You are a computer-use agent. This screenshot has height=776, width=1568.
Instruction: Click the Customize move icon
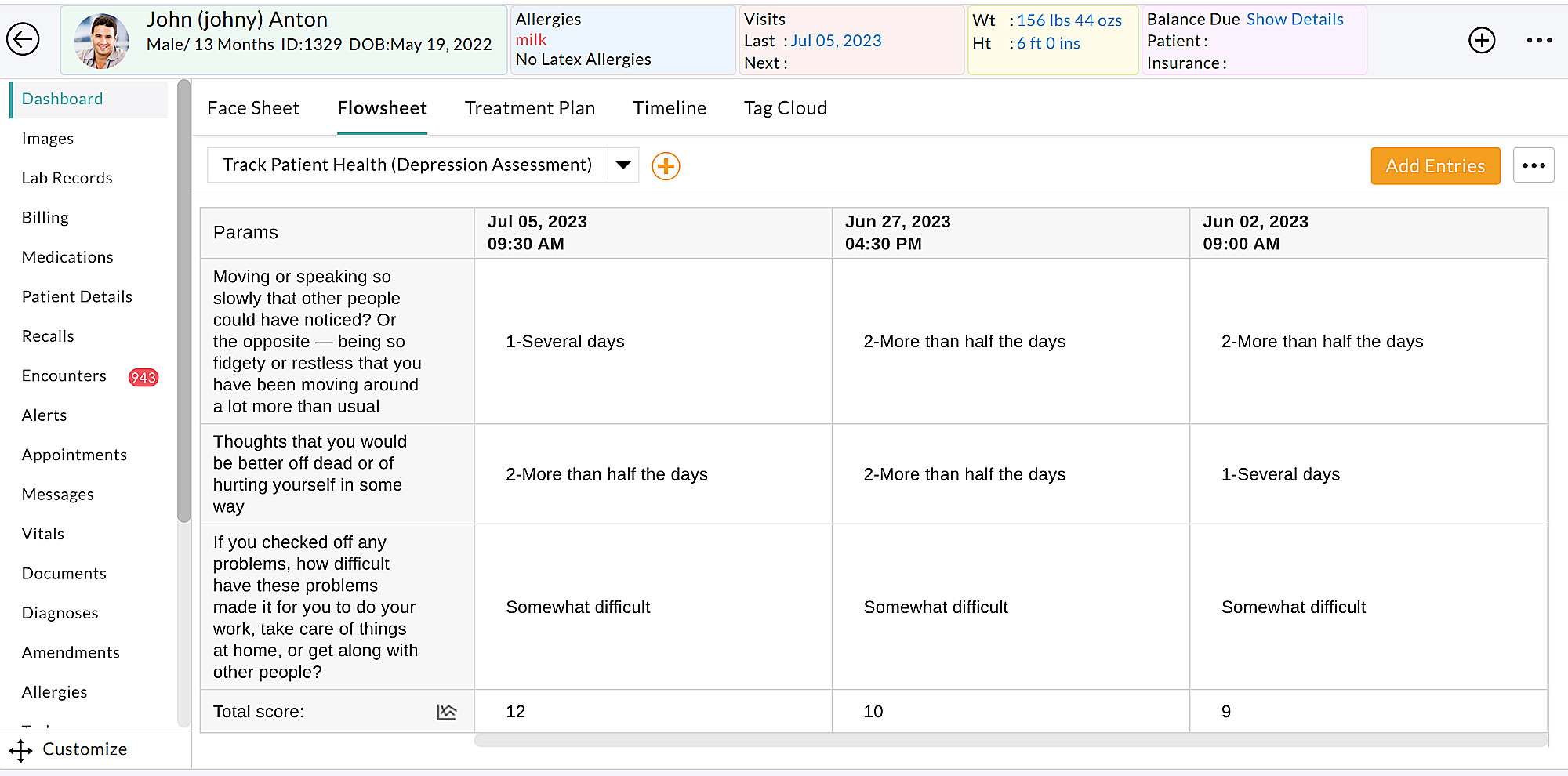coord(21,750)
